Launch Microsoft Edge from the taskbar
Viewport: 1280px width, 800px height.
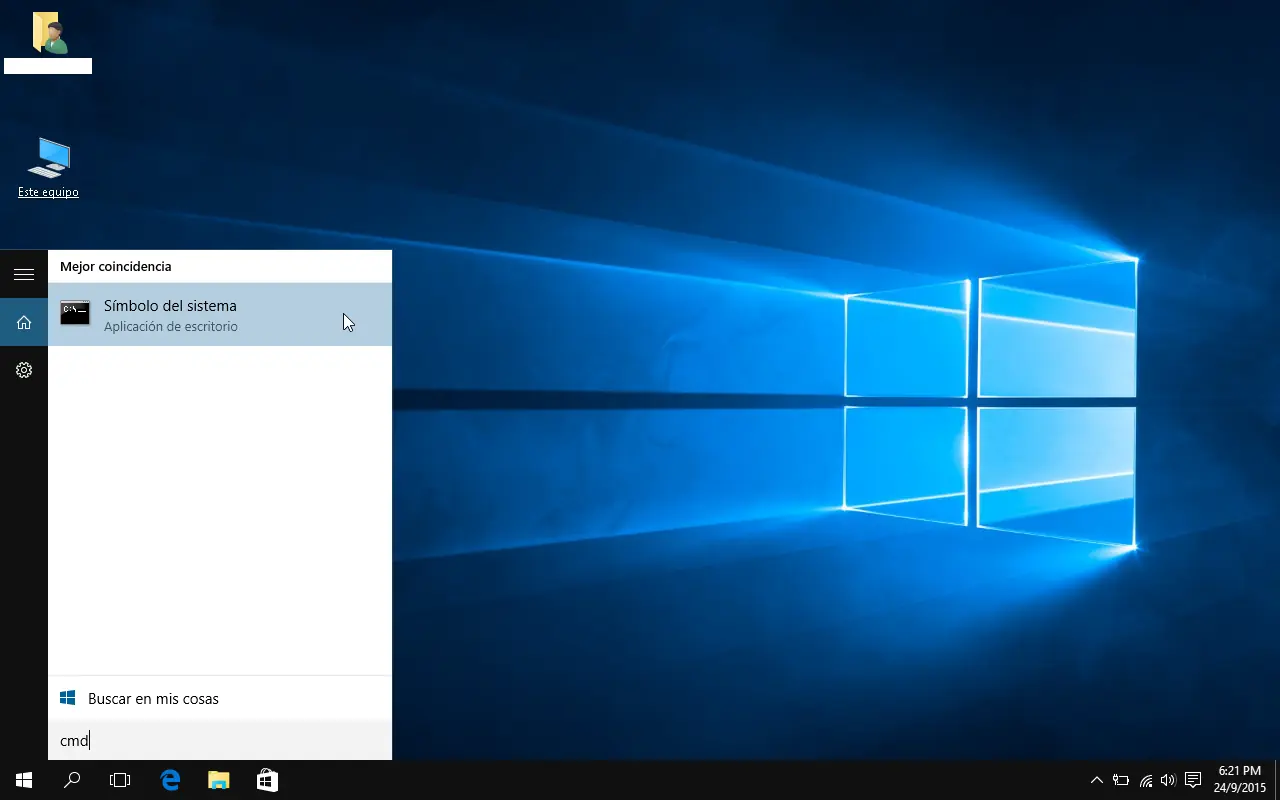170,780
